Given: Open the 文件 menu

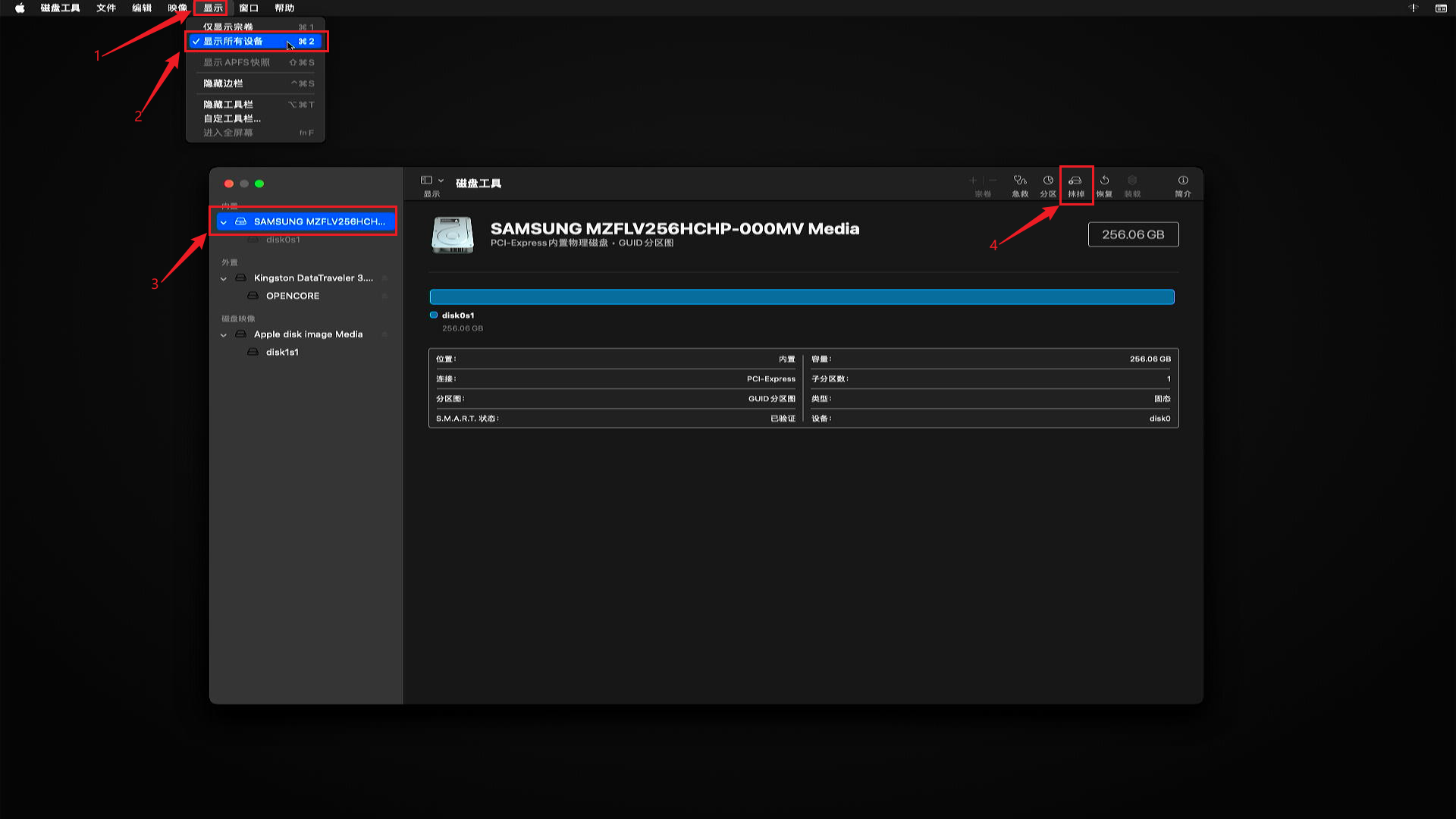Looking at the screenshot, I should pyautogui.click(x=106, y=8).
